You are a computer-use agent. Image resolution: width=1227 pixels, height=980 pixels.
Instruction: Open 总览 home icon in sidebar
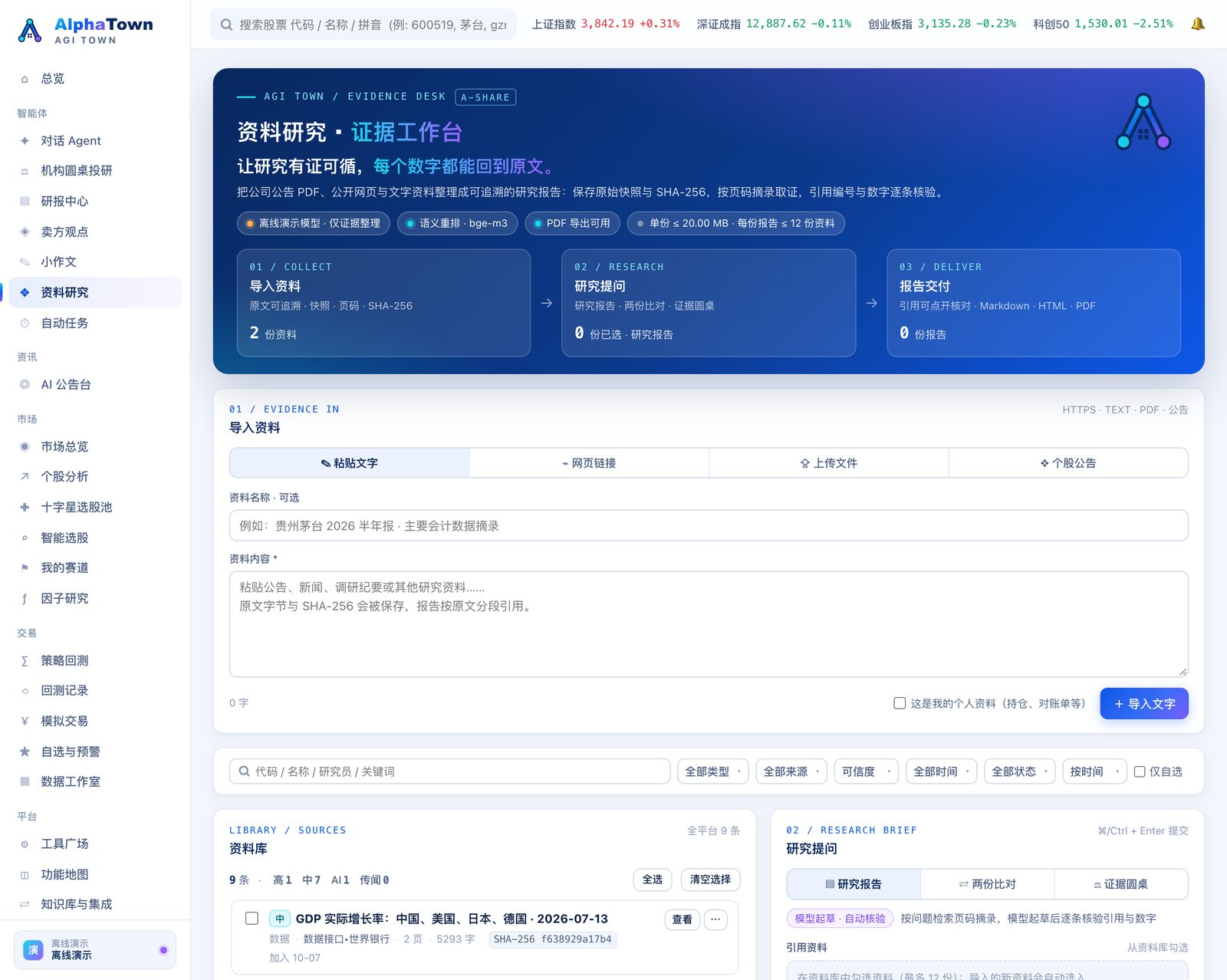pos(25,78)
